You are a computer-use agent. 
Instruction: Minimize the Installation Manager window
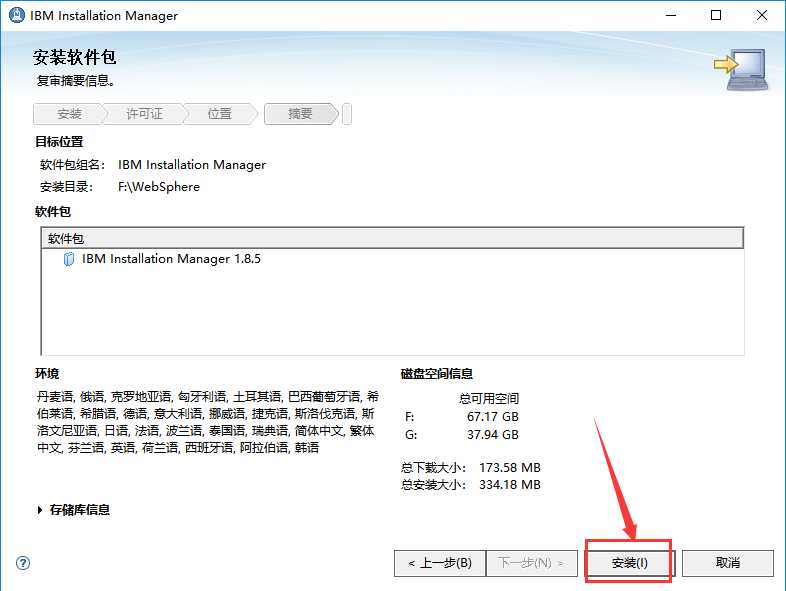(x=671, y=16)
